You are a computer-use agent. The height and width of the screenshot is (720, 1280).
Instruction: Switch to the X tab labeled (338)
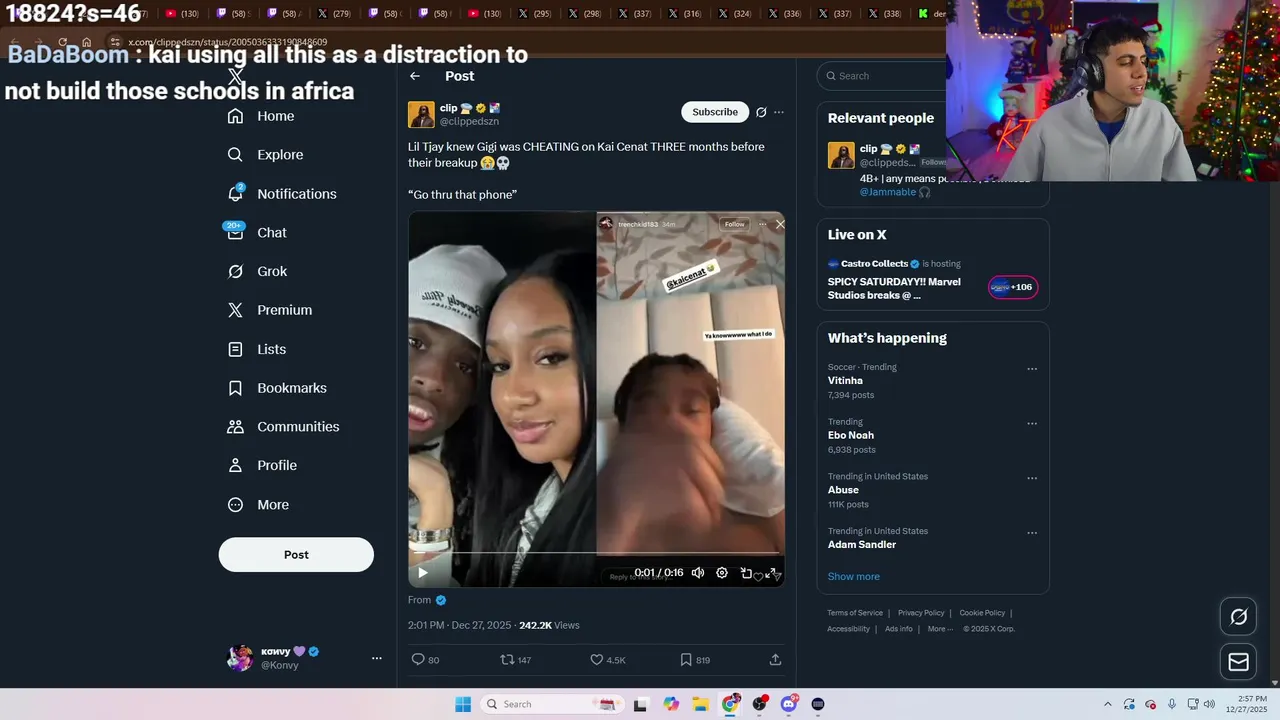click(x=884, y=14)
